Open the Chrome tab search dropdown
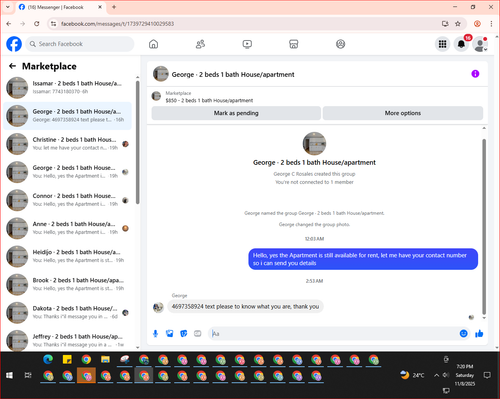Viewport: 500px width, 399px height. (x=8, y=7)
